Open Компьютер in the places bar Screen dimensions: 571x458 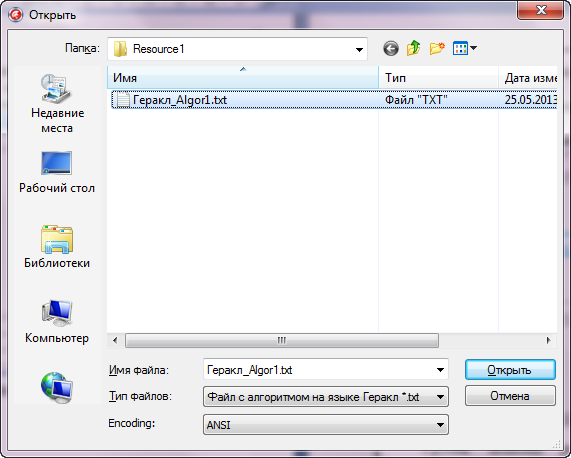(57, 322)
